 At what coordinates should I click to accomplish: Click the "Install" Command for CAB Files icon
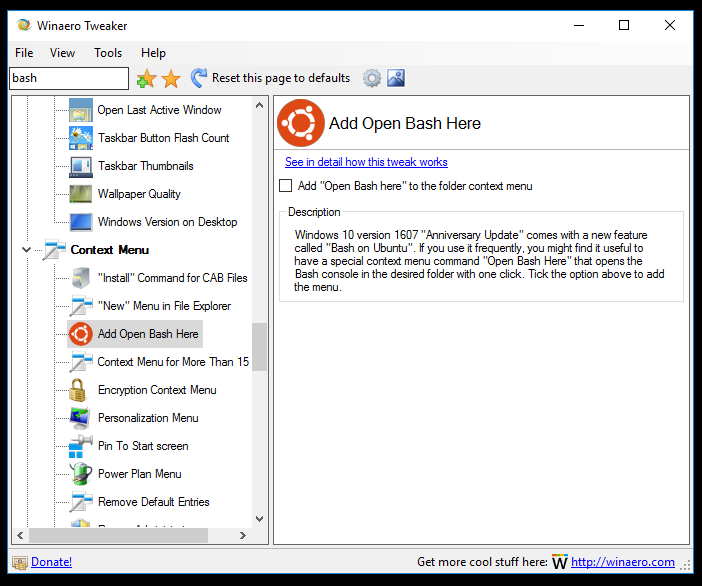click(81, 278)
